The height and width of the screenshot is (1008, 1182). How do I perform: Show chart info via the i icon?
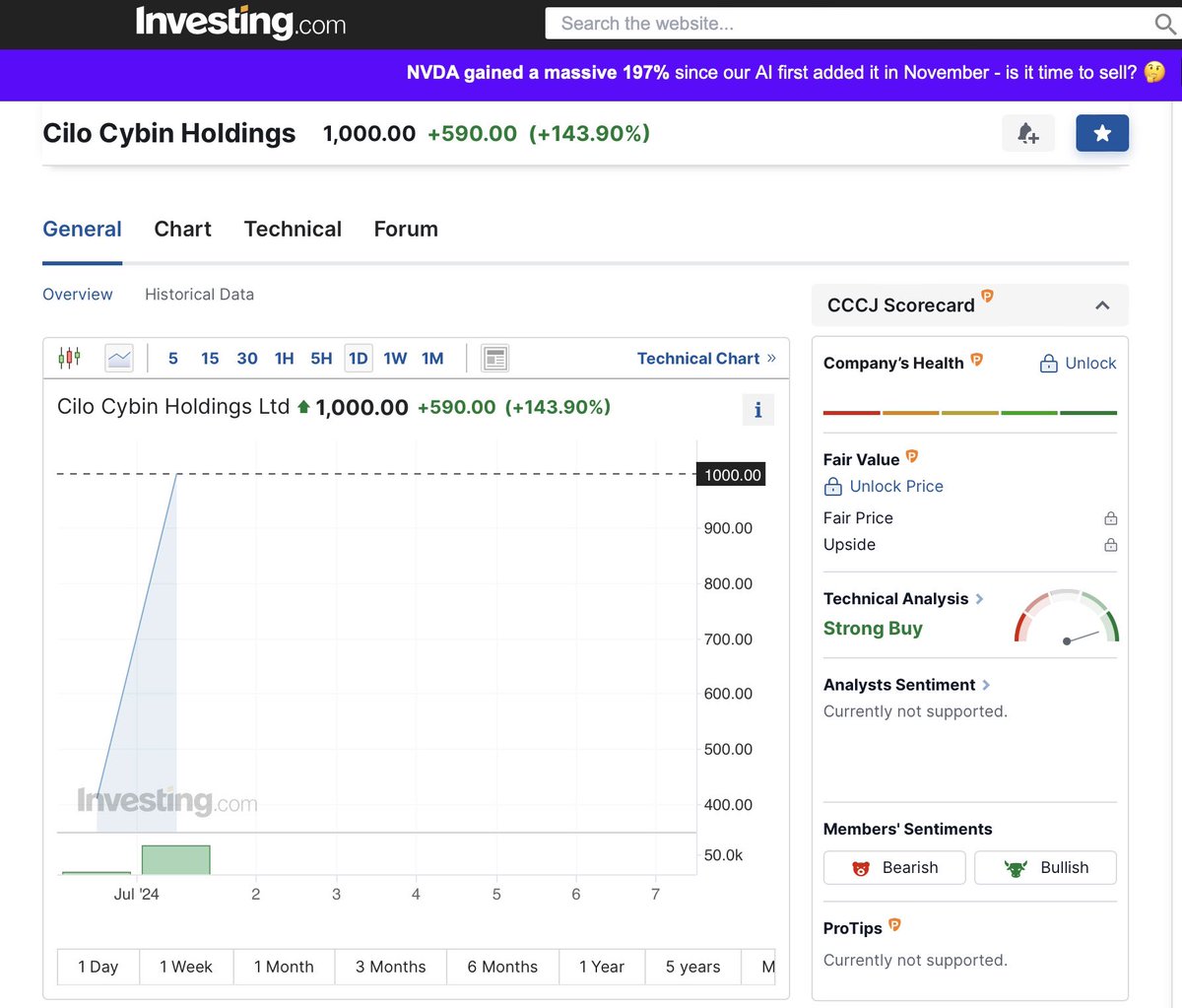(757, 410)
